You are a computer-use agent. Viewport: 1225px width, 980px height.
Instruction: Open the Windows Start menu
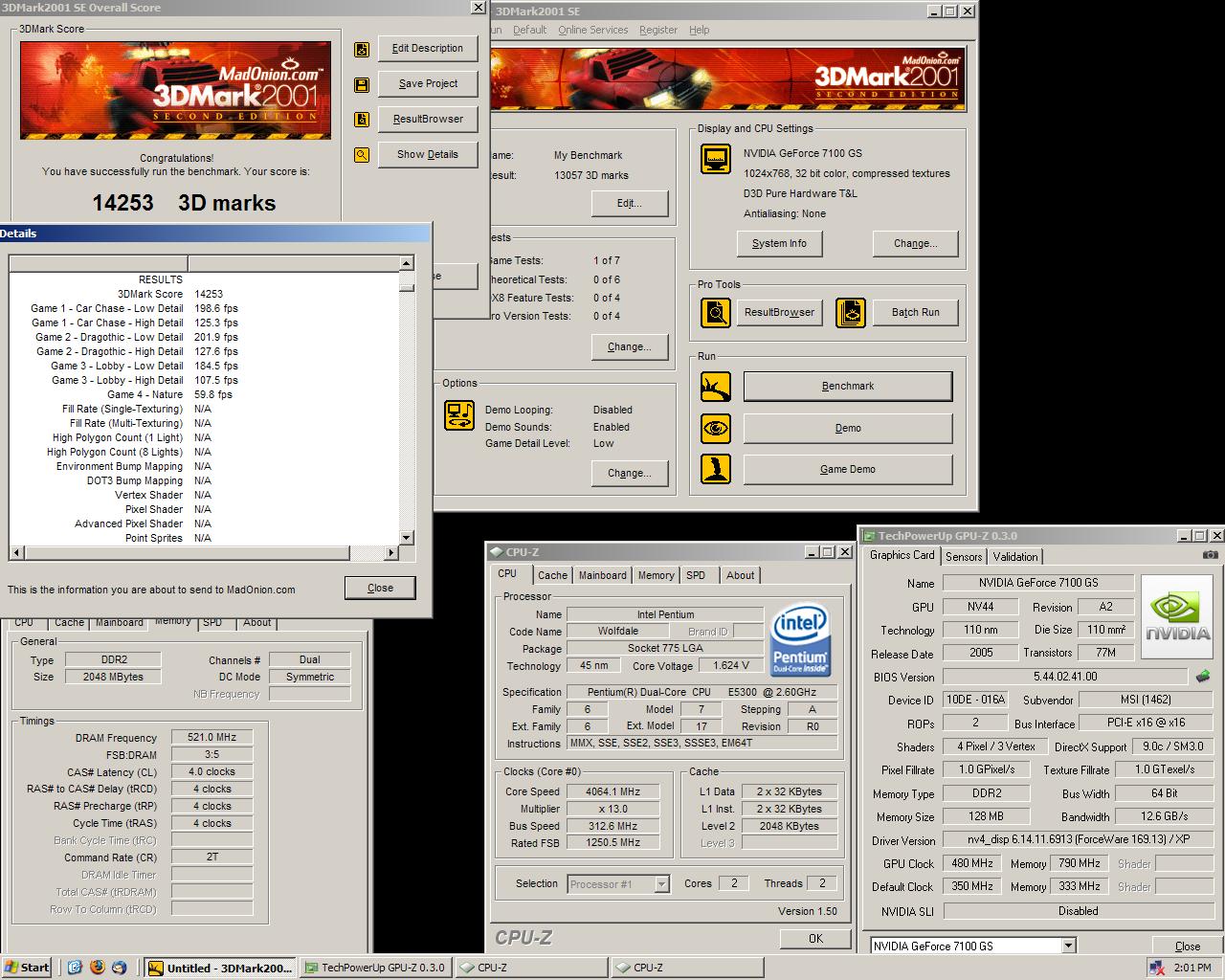tap(28, 968)
